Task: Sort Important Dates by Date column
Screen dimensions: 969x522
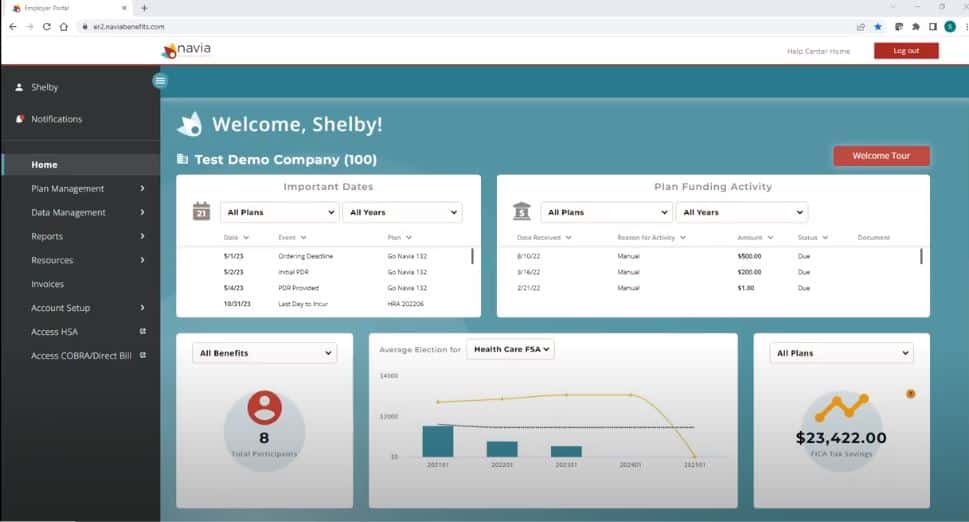Action: click(x=236, y=237)
